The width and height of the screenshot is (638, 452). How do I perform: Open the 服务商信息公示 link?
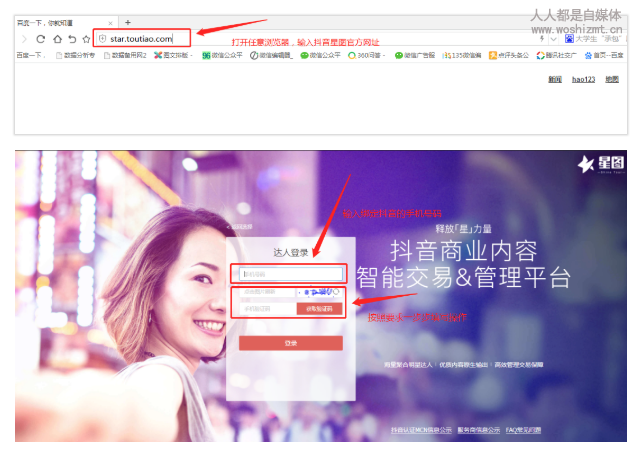[478, 430]
